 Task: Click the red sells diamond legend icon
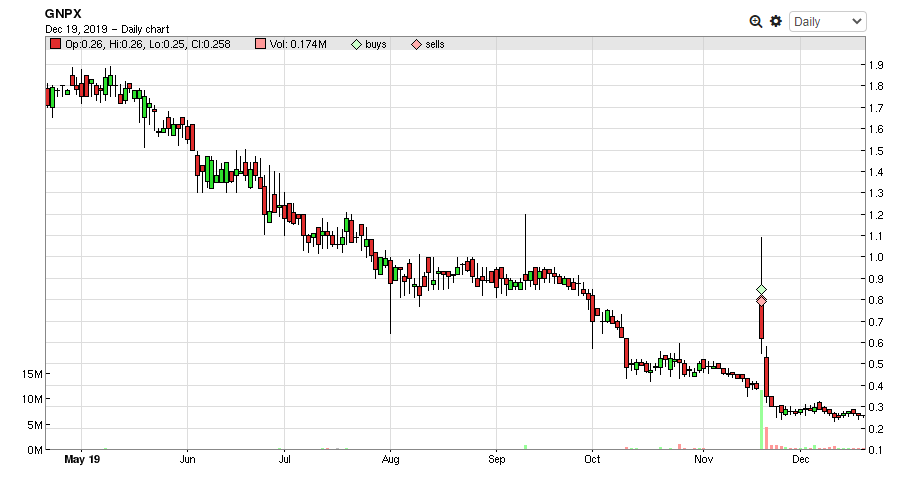click(x=416, y=44)
